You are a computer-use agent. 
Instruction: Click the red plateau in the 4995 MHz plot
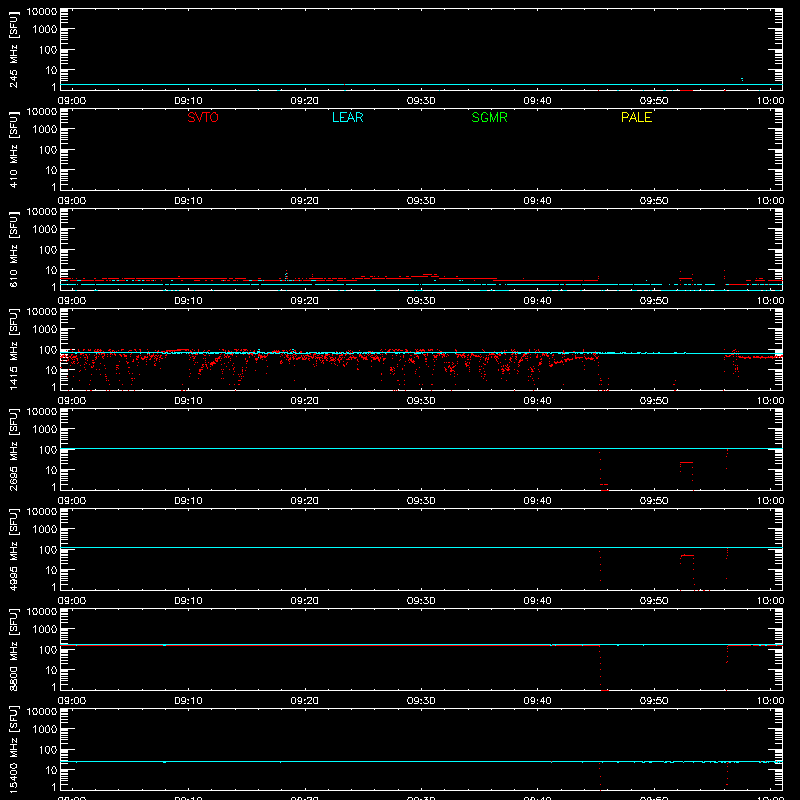[687, 555]
